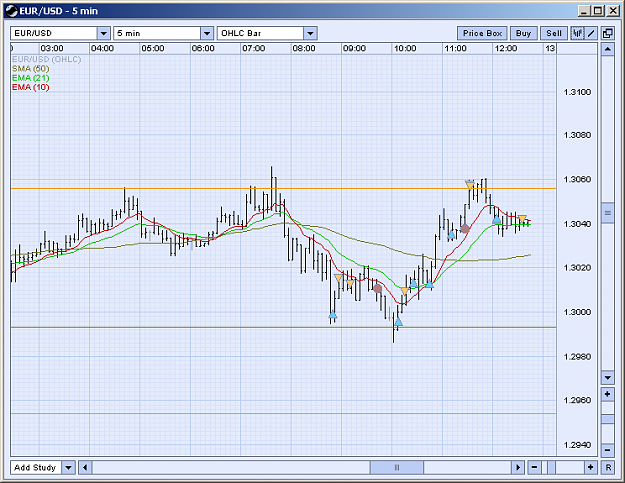This screenshot has width=625, height=483.
Task: Click the lower orange horizontal line near 1.2960
Action: 283,414
